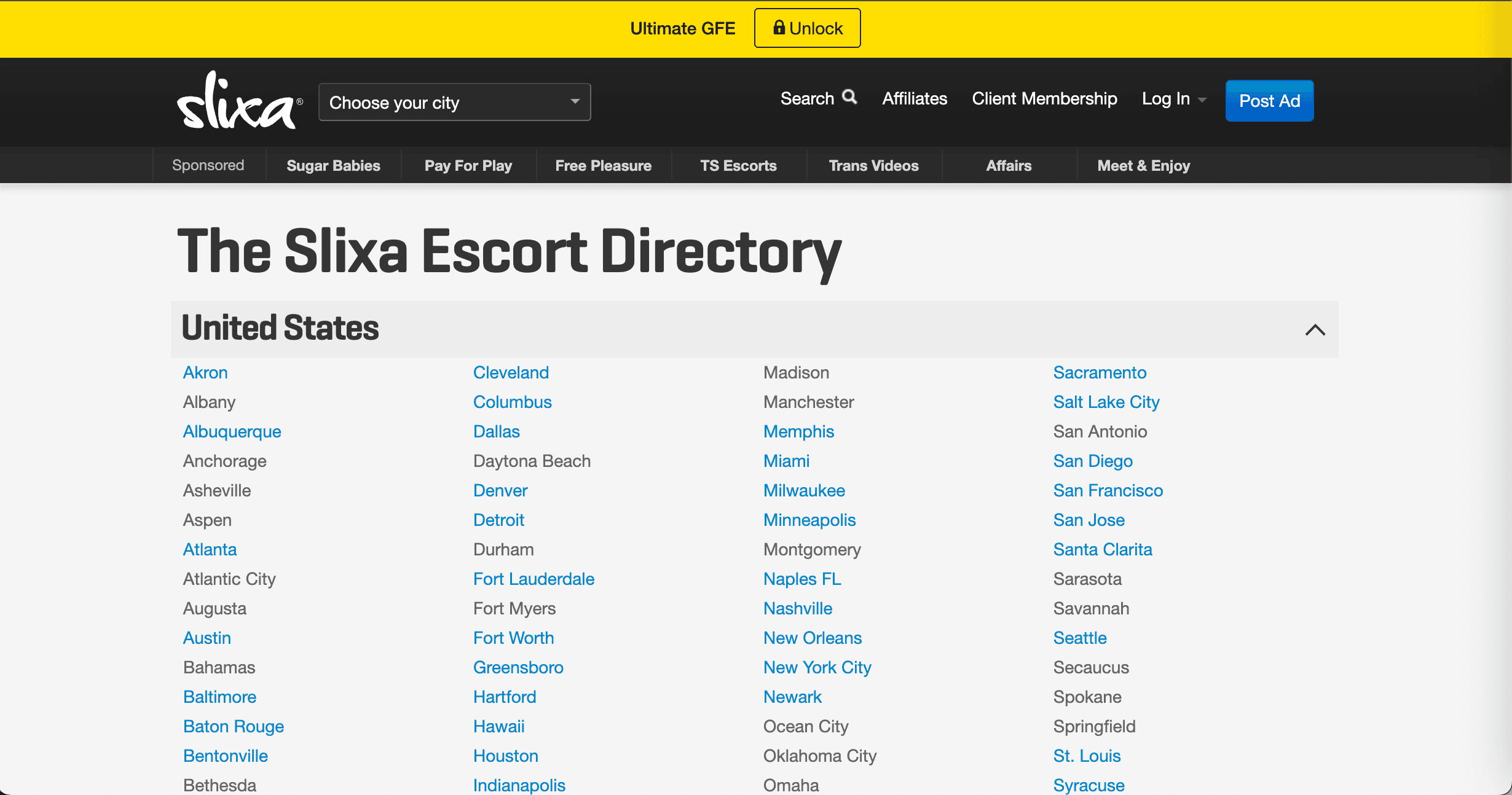Click the Unlock button with lock icon
This screenshot has height=795, width=1512.
807,28
